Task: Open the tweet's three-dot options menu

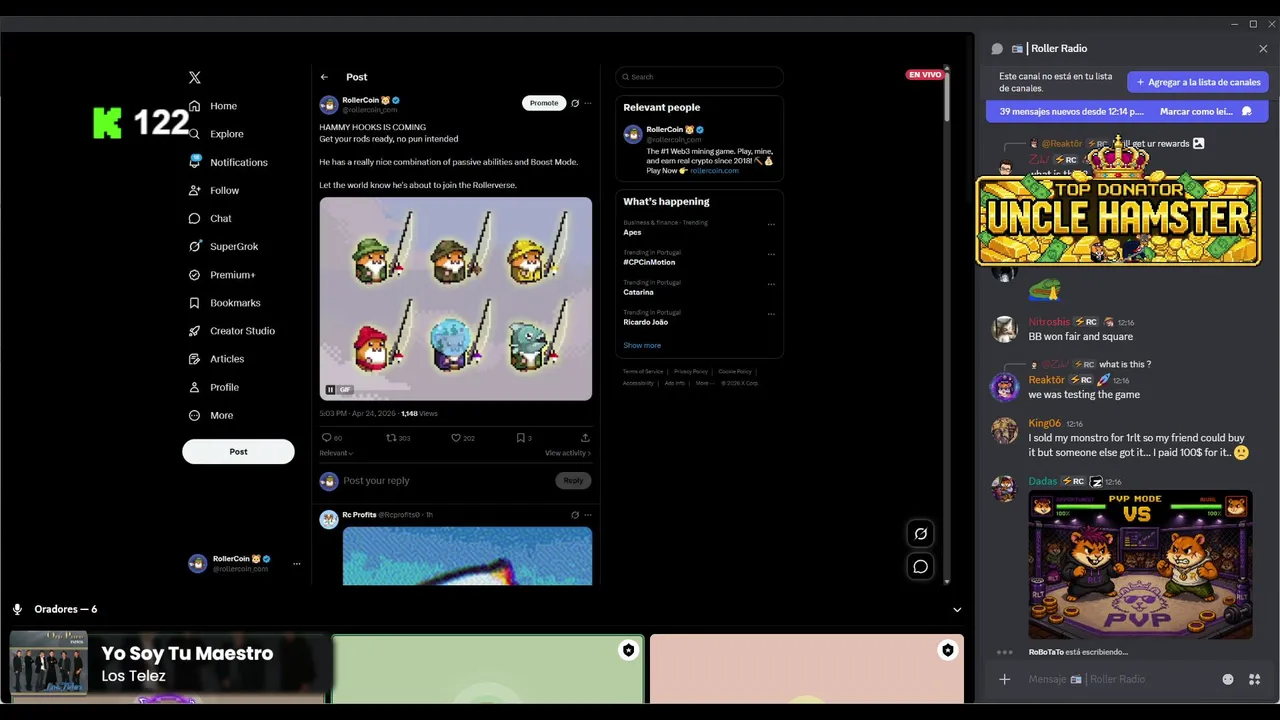Action: coord(588,103)
